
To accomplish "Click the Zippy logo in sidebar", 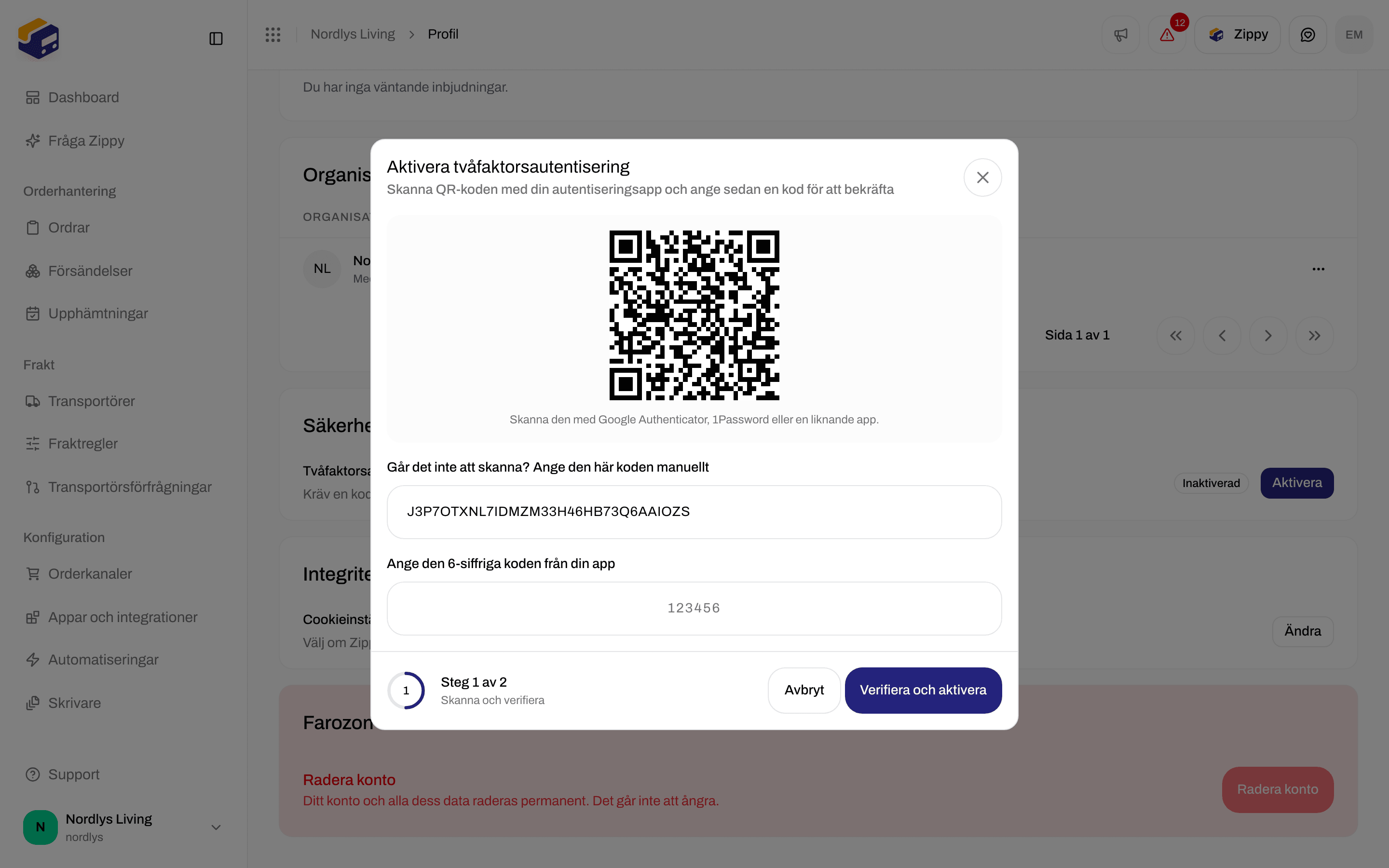I will [39, 39].
